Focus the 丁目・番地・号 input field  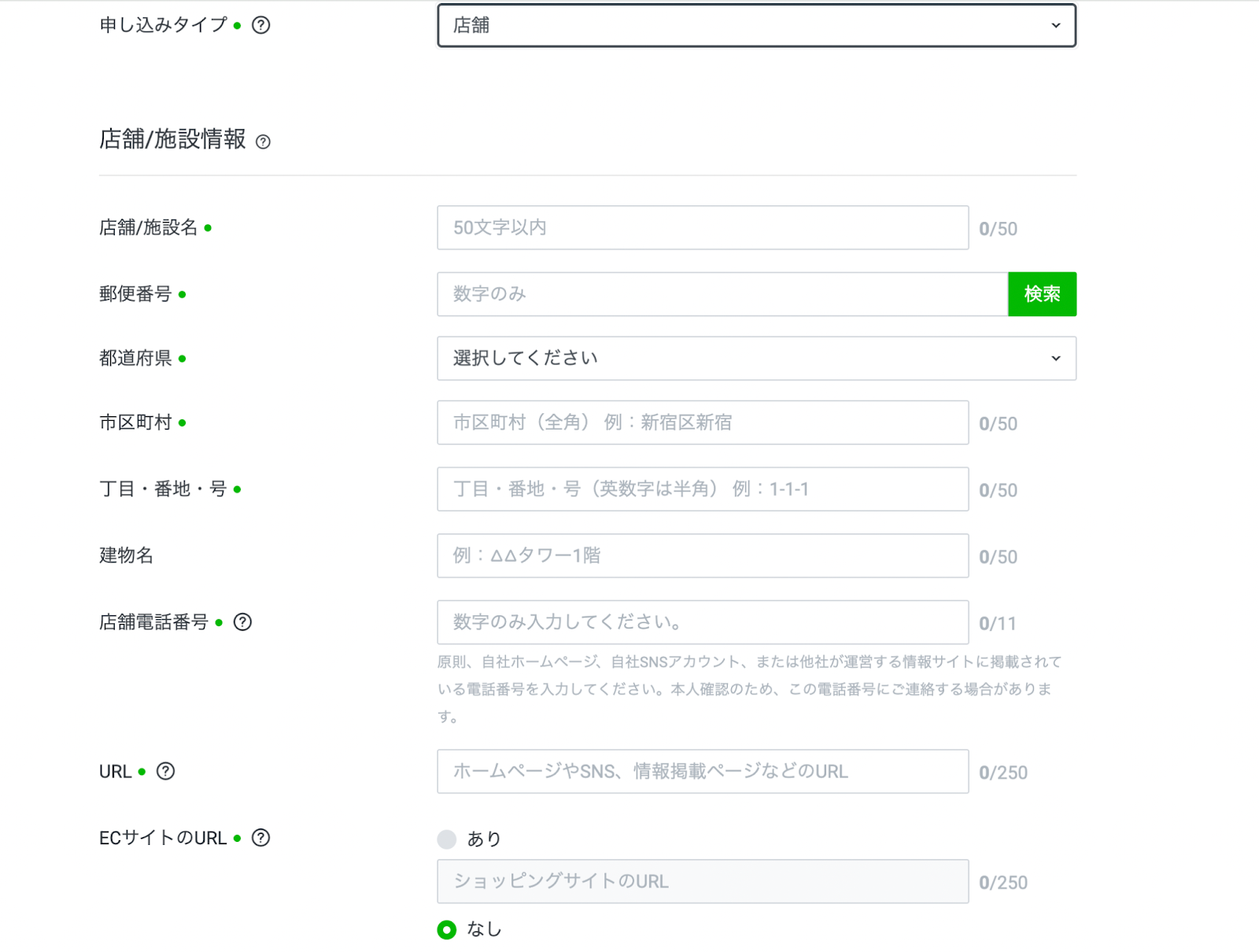(702, 489)
